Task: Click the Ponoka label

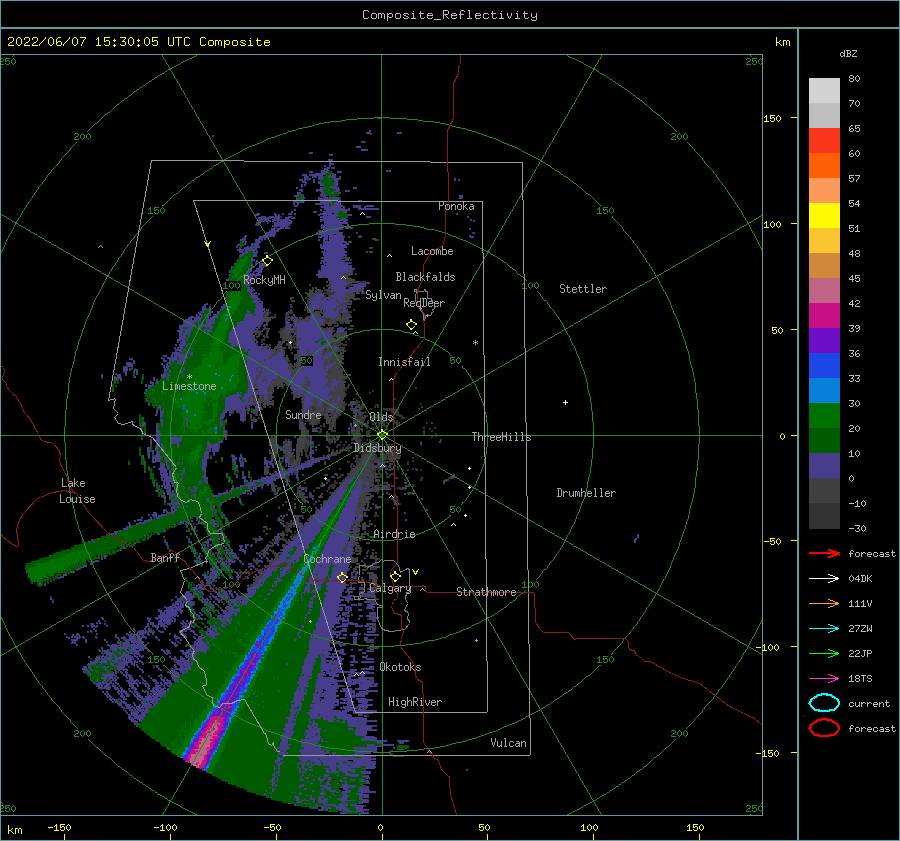Action: [x=456, y=206]
